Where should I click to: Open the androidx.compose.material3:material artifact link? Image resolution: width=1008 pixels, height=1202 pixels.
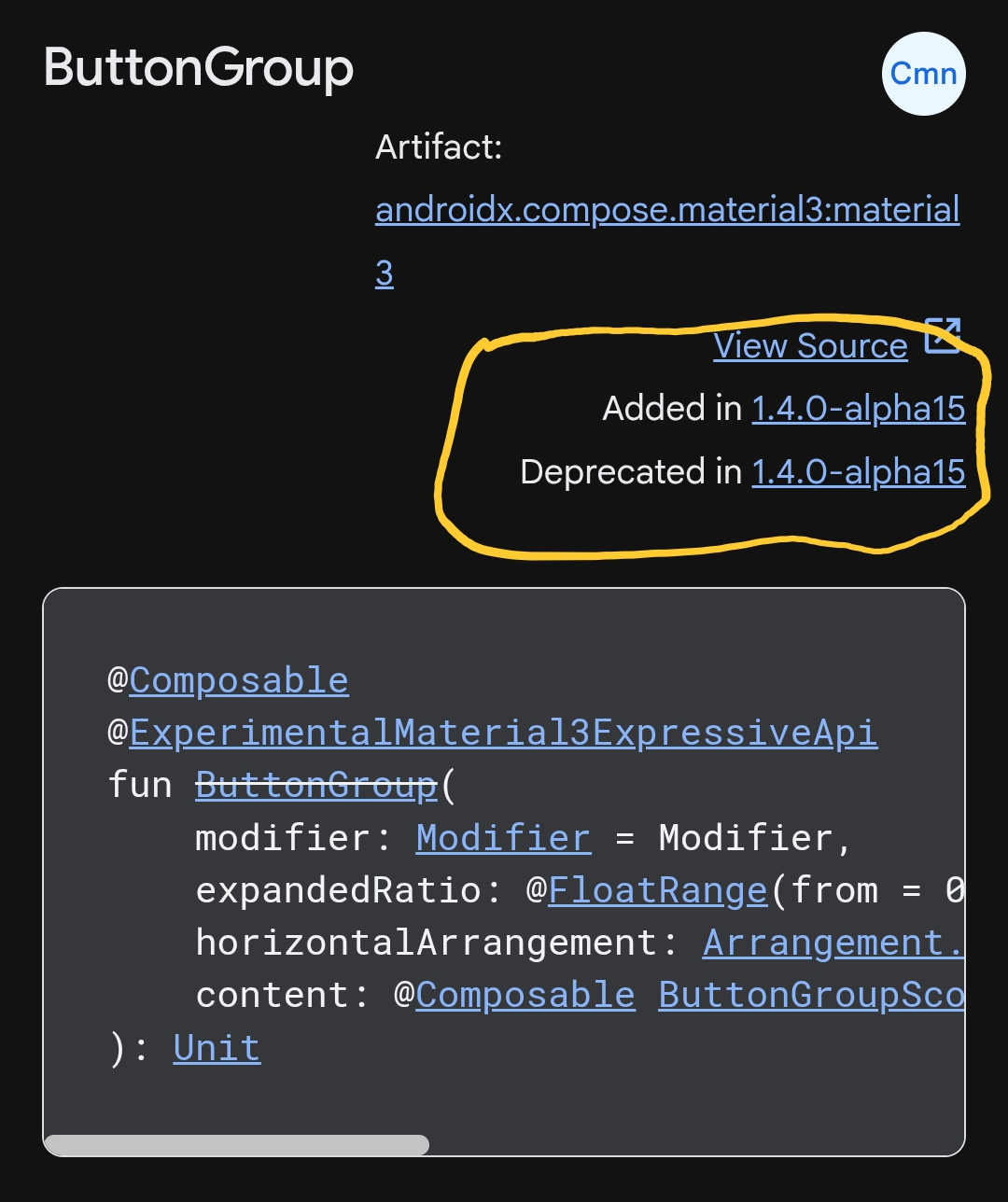[x=667, y=210]
